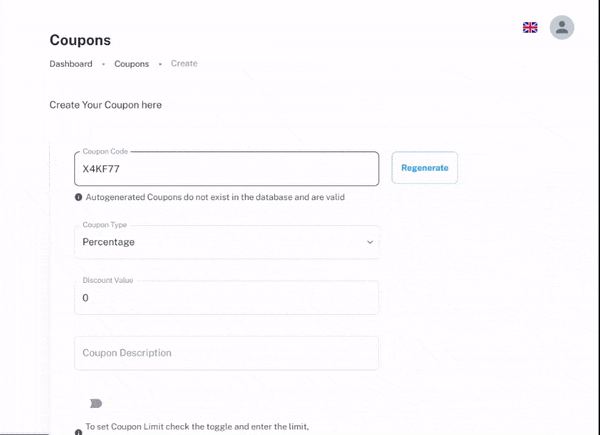The height and width of the screenshot is (435, 600).
Task: Open the UK flag language selector
Action: 530,28
